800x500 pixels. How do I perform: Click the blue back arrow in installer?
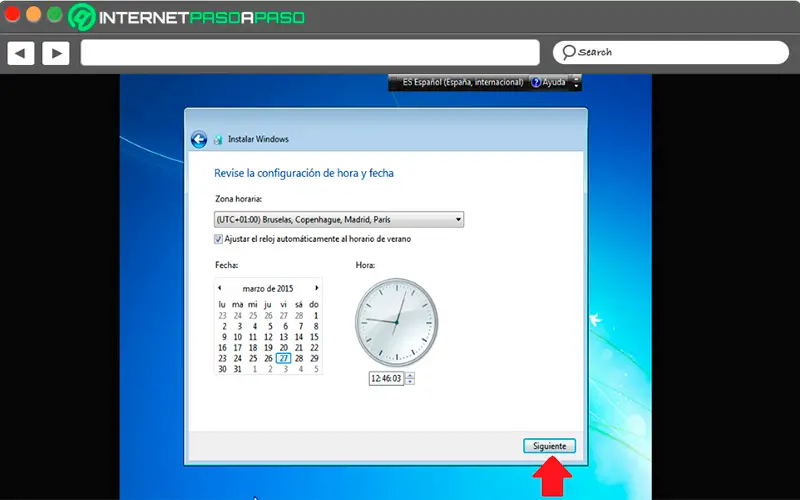(x=199, y=139)
